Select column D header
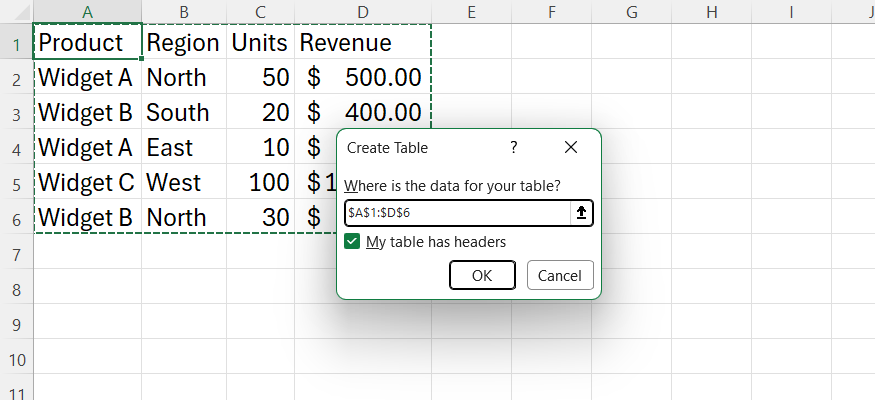This screenshot has height=400, width=875. click(363, 12)
